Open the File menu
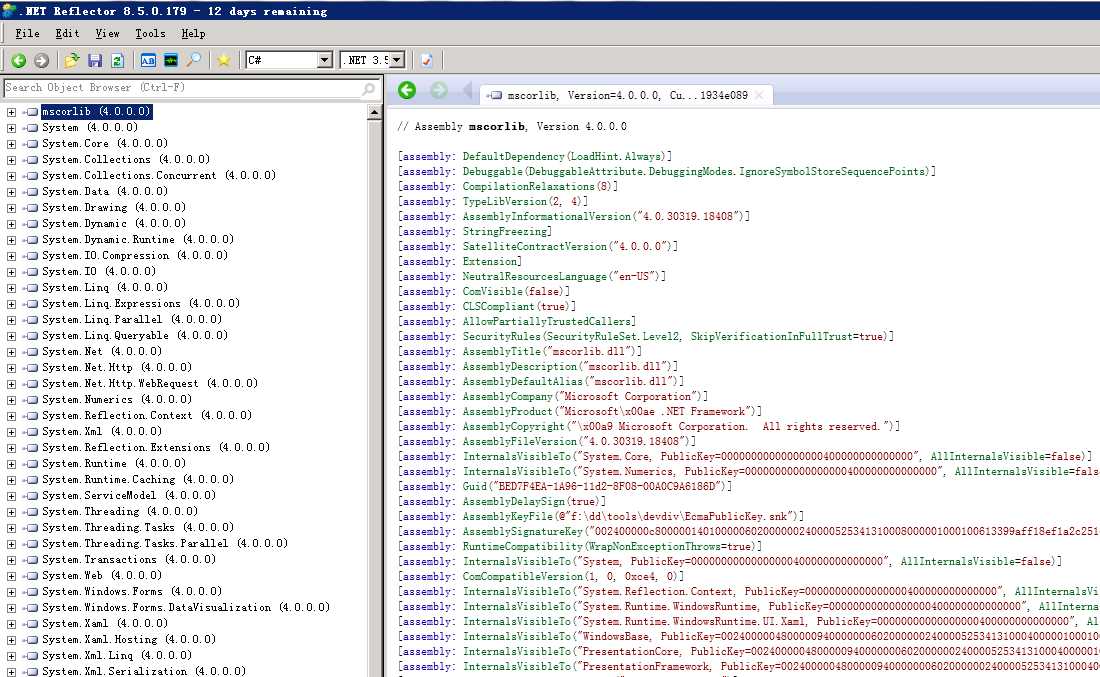Screen dimensions: 1100x677 27,34
